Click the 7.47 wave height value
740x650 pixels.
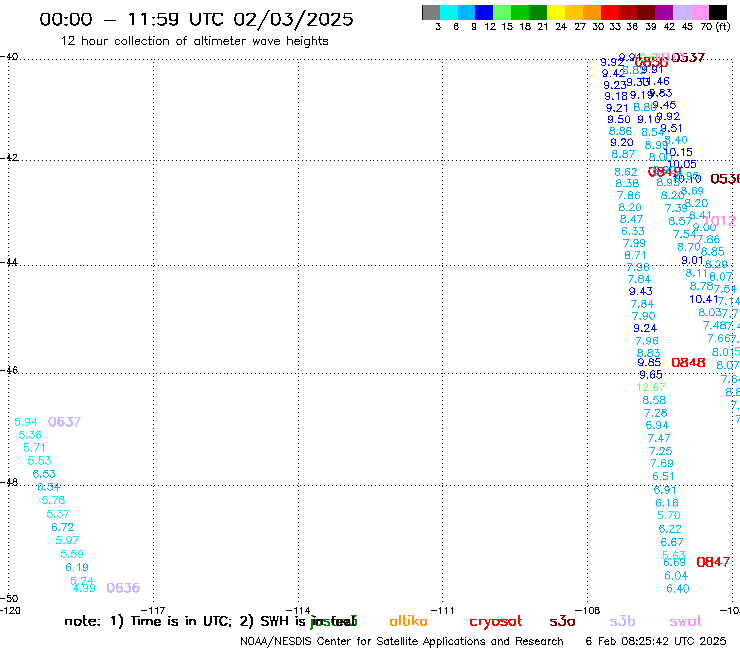point(659,438)
